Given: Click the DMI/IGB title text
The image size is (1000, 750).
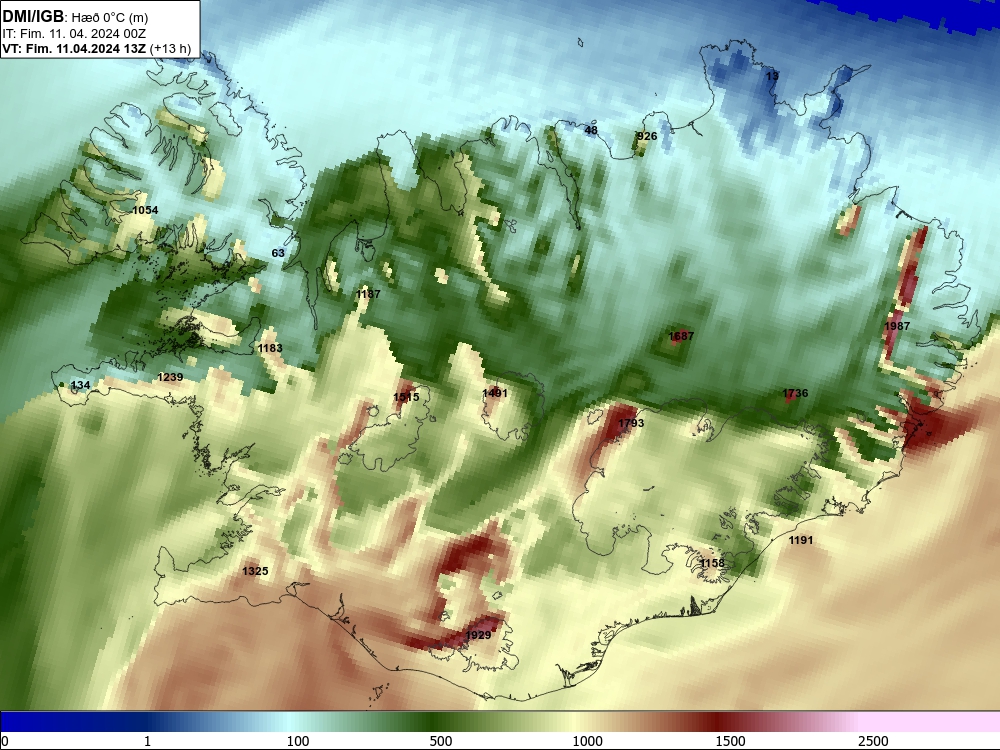Looking at the screenshot, I should coord(33,17).
